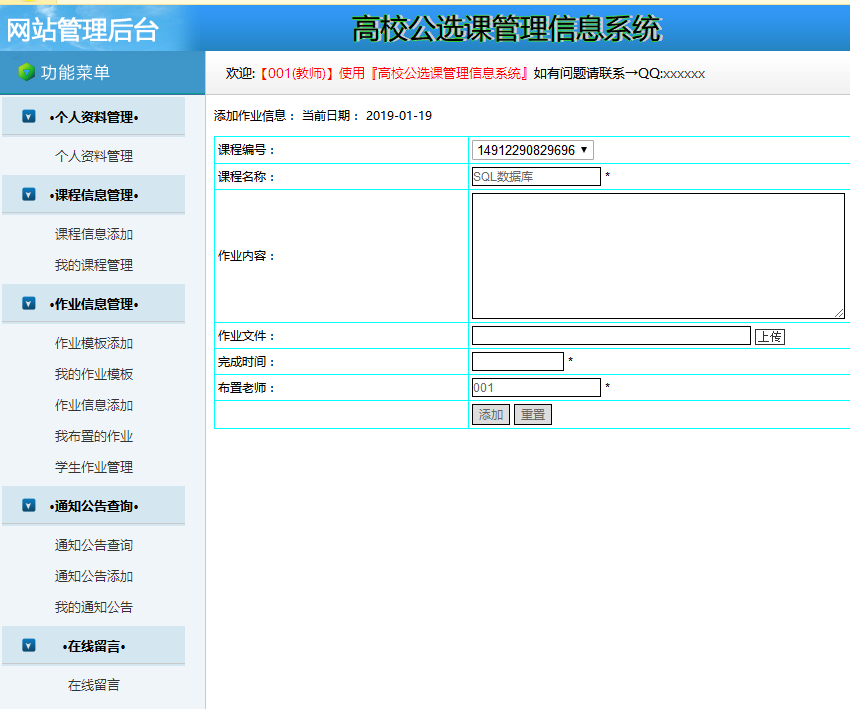Click the 网站管理后台 header title
This screenshot has height=709, width=850.
click(x=82, y=29)
